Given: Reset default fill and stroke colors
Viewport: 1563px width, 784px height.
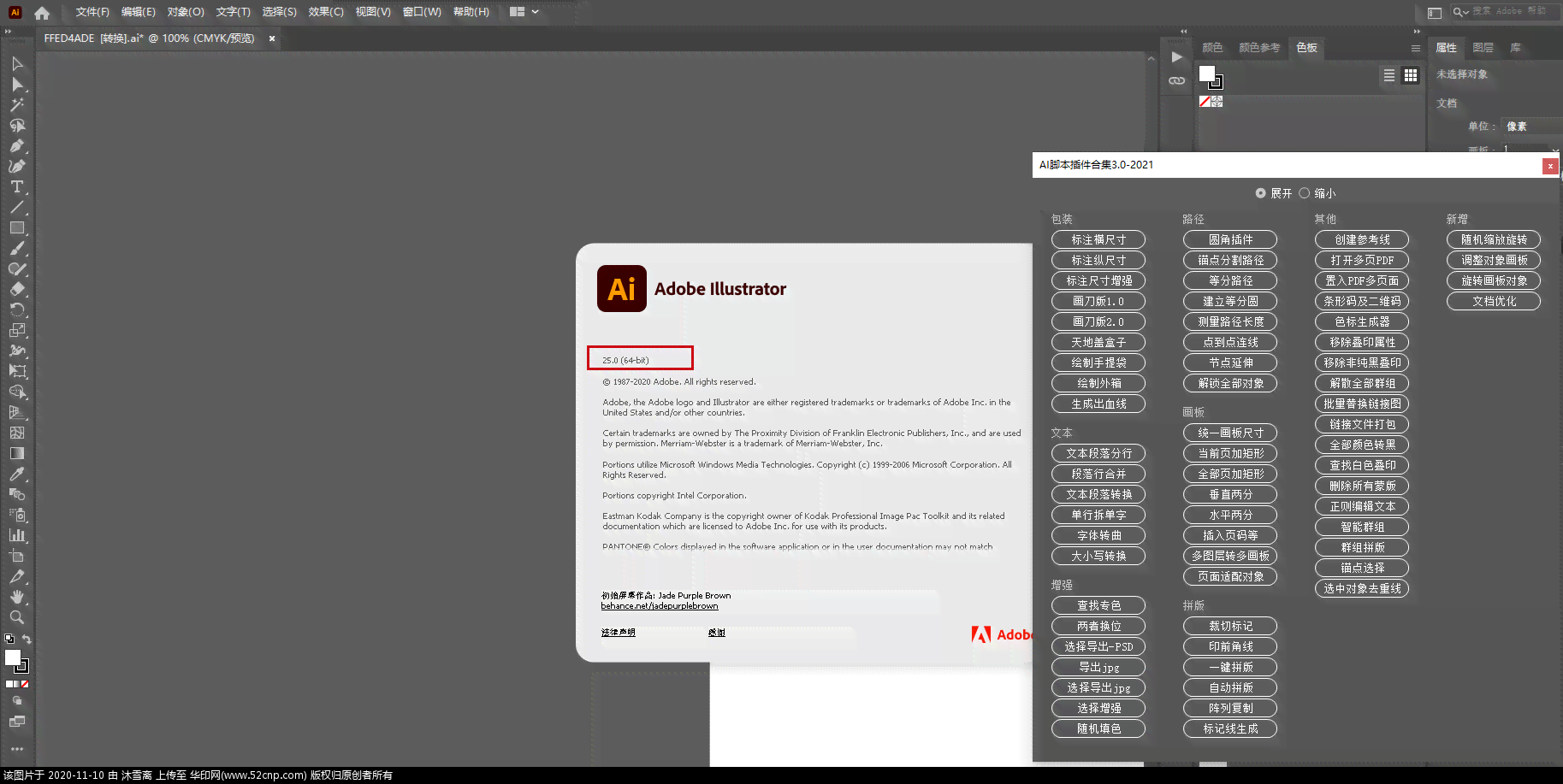Looking at the screenshot, I should pos(9,640).
